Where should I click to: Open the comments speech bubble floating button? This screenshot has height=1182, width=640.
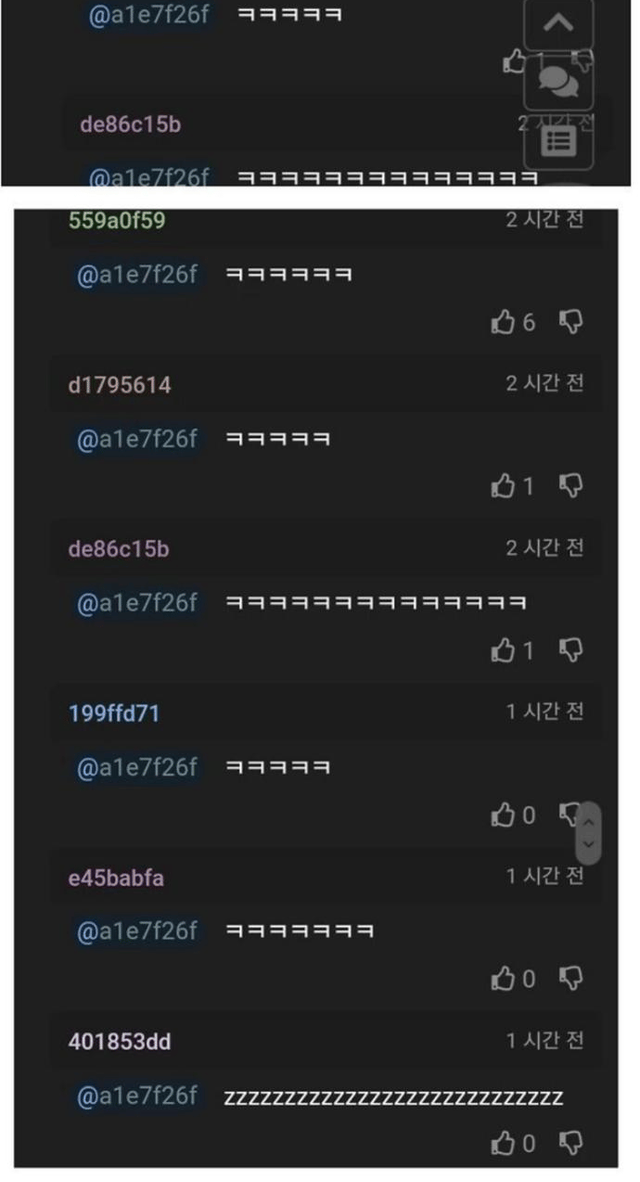(559, 81)
